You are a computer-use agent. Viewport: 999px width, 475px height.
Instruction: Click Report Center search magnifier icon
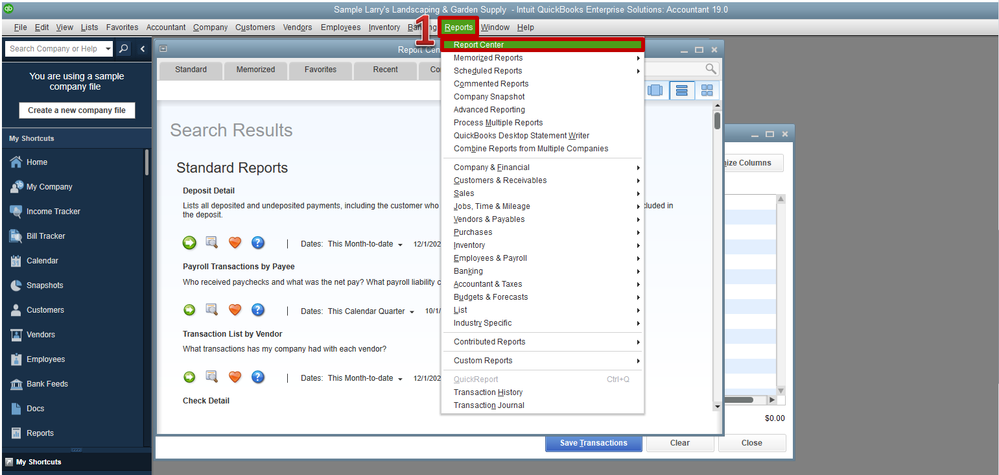710,69
